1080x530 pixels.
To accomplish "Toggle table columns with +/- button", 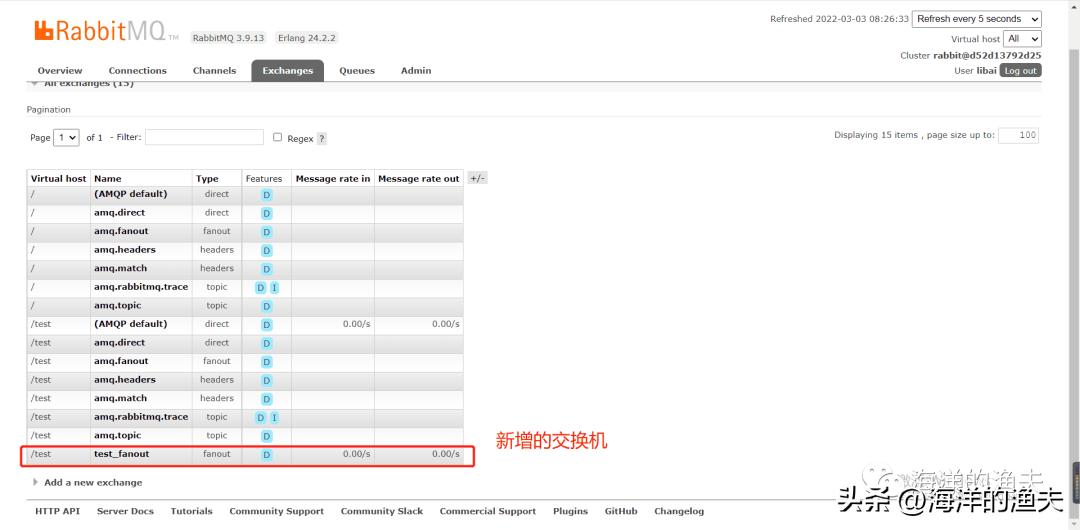I will tap(477, 179).
